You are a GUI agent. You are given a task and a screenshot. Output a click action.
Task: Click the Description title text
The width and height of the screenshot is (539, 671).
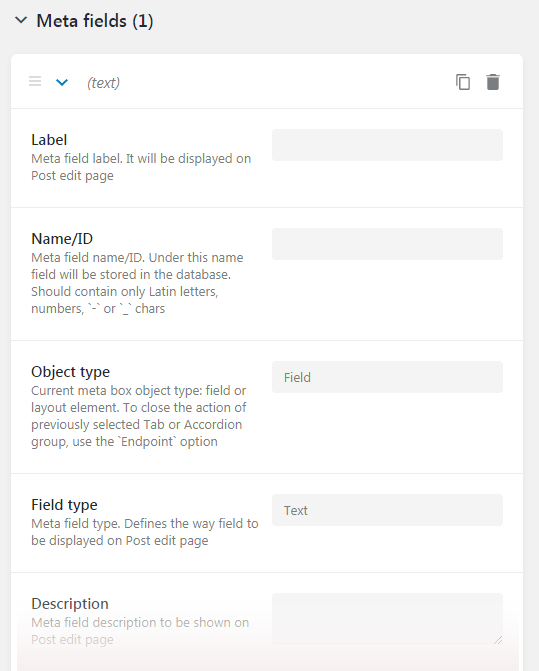tap(70, 604)
